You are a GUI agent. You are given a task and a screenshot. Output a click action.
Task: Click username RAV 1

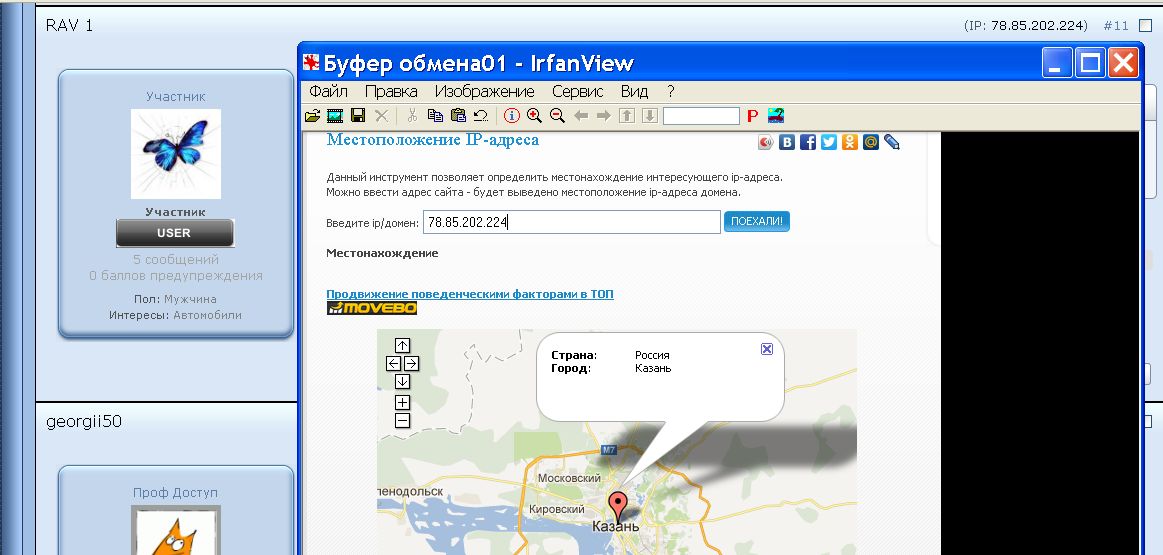[x=69, y=25]
